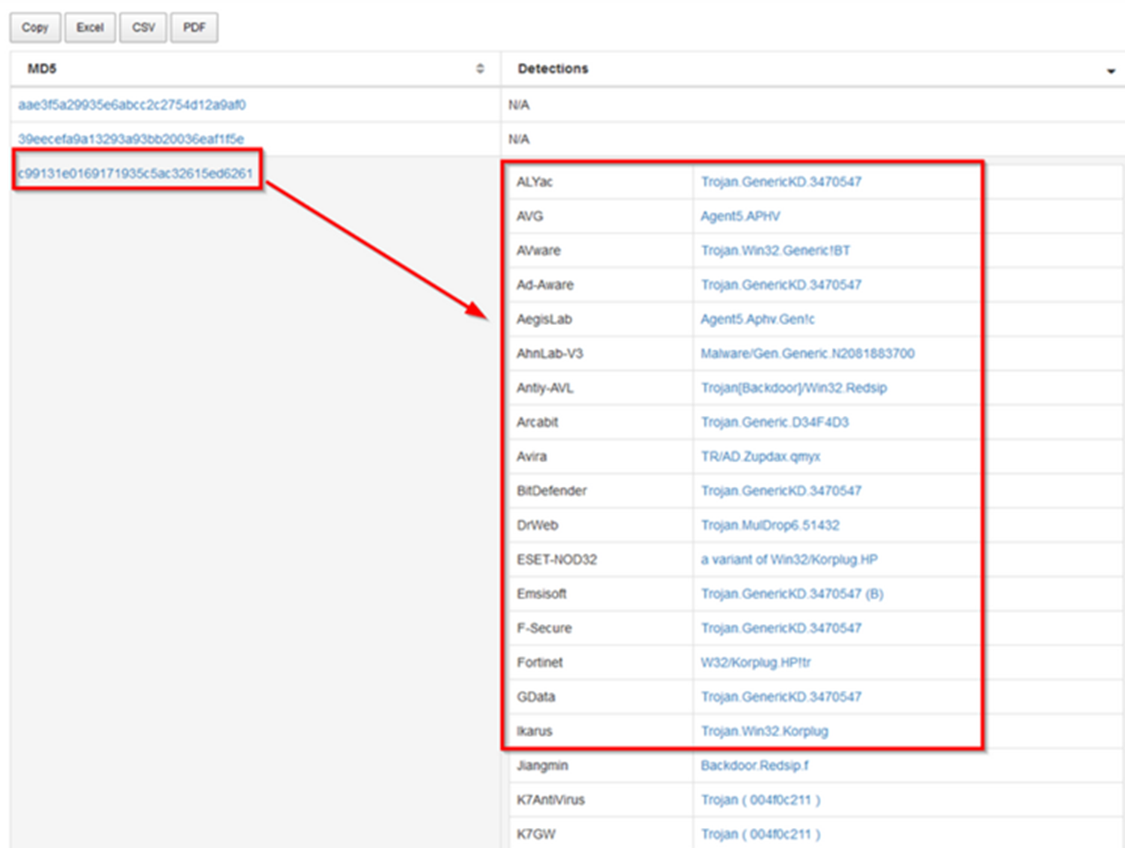Select the Fortinet vendor name cell
This screenshot has width=1125, height=848.
[601, 663]
